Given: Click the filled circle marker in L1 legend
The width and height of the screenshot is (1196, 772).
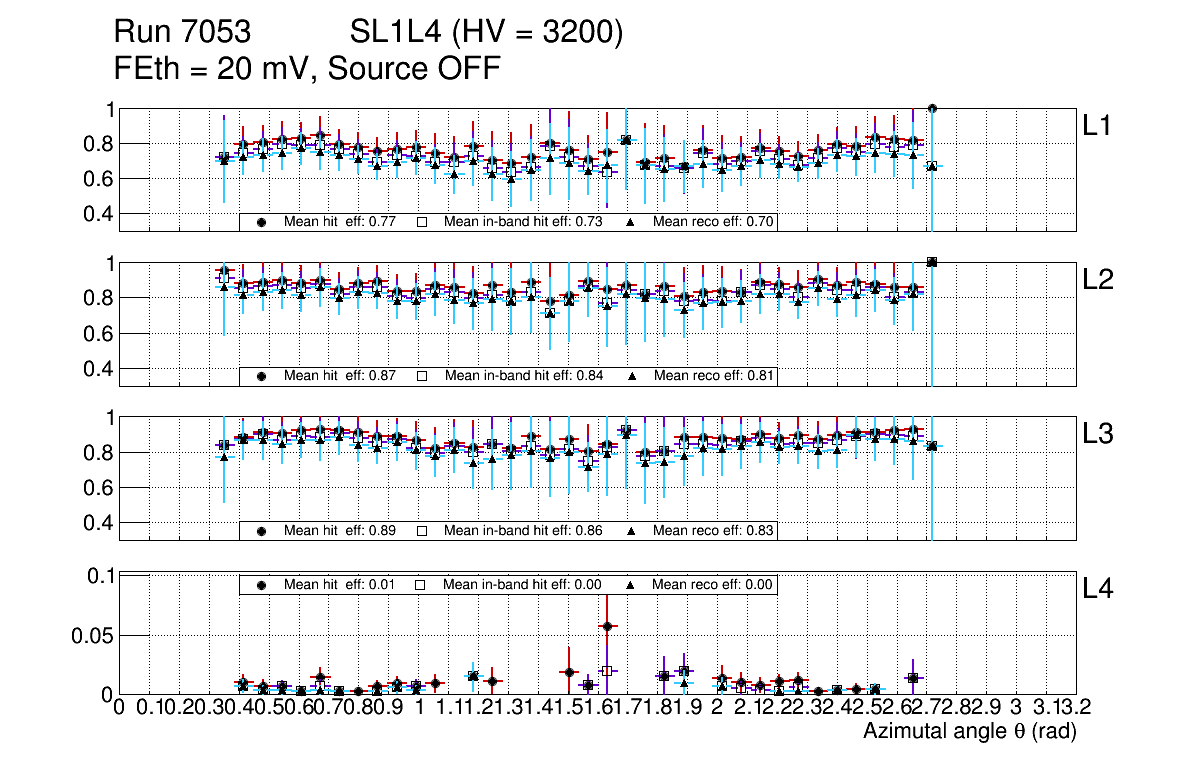Looking at the screenshot, I should pos(262,222).
